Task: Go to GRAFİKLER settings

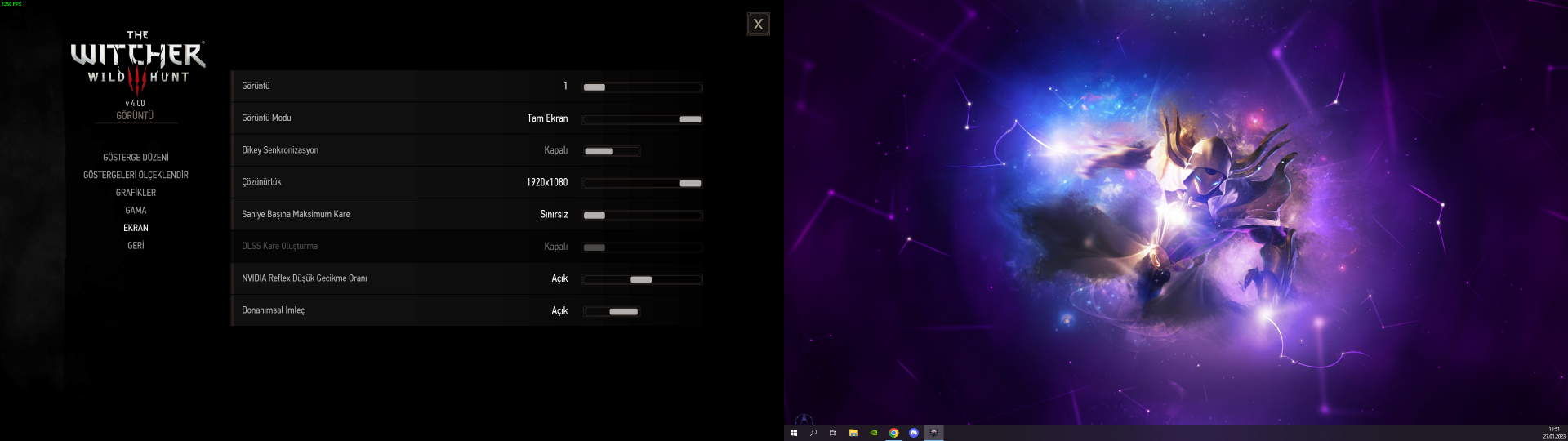Action: tap(136, 193)
